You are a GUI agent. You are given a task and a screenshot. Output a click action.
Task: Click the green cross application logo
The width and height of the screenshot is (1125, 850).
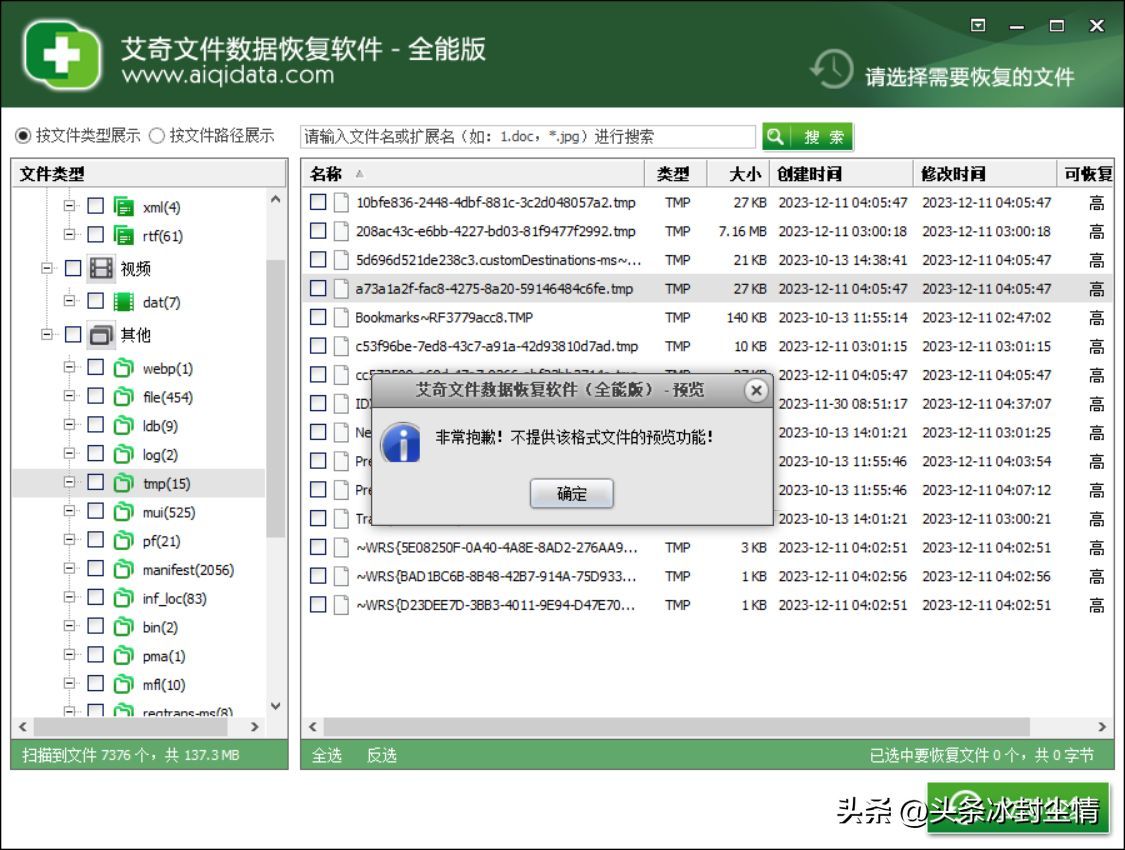click(62, 55)
